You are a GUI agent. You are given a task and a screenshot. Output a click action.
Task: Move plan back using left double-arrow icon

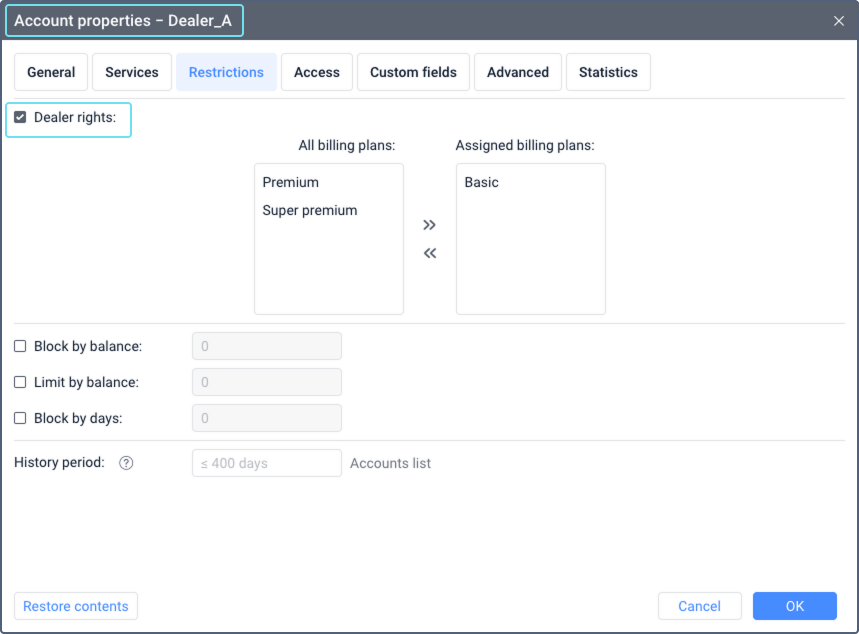[429, 253]
